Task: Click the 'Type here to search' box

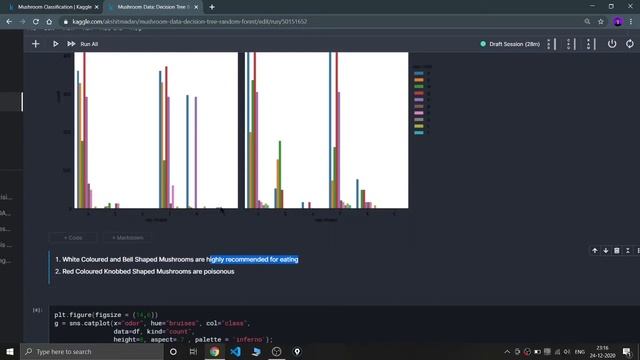Action: tap(92, 351)
